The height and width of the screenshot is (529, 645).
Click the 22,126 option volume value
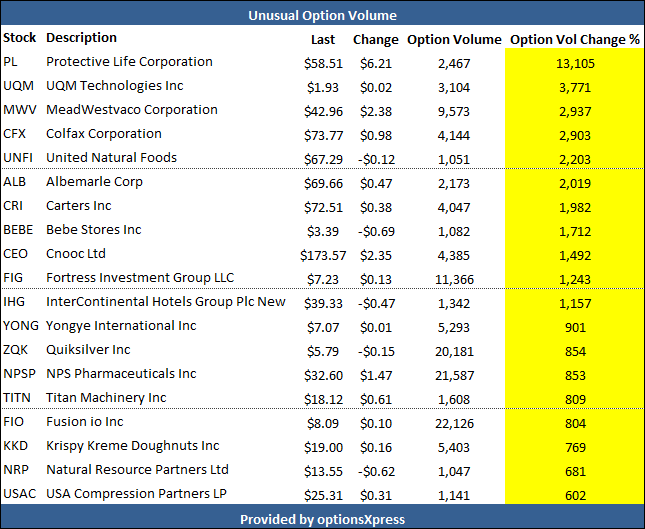pos(454,424)
